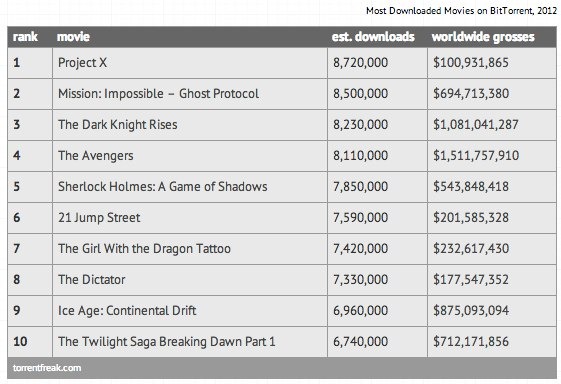Click The Dark Knight Rises row title
The image size is (561, 384).
pos(118,125)
